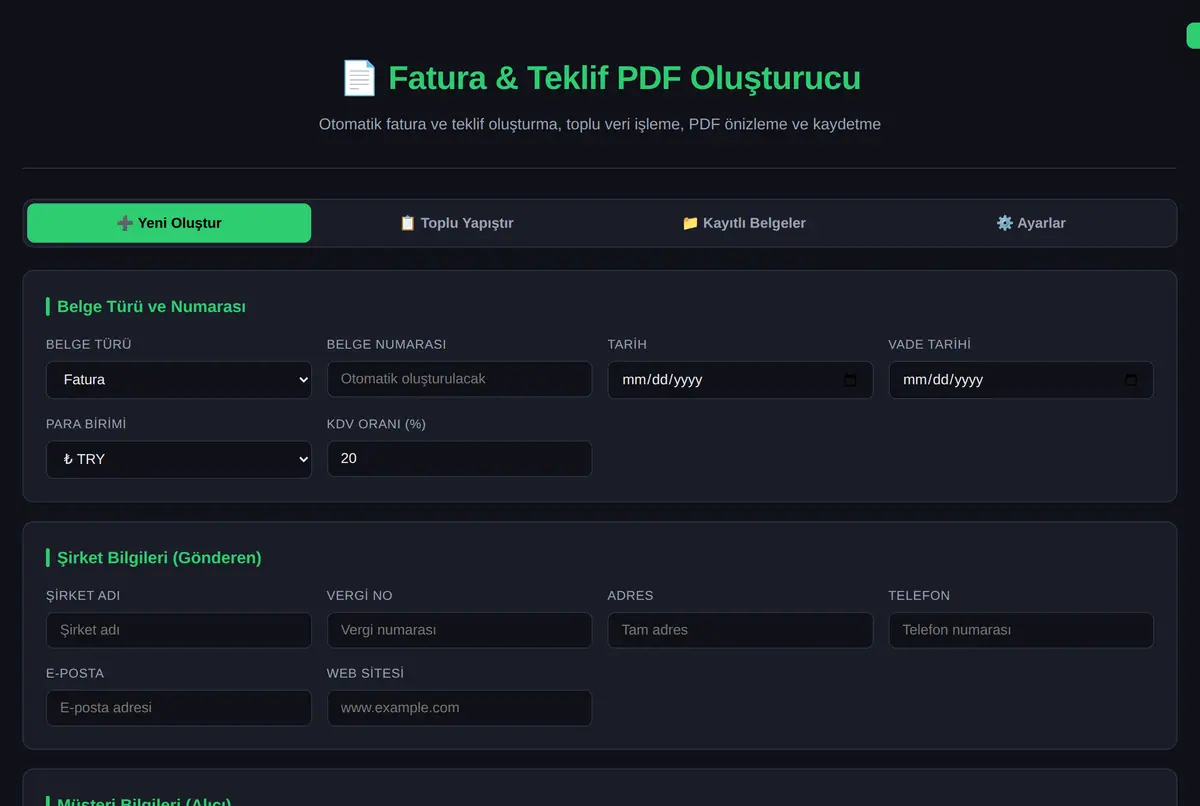The width and height of the screenshot is (1200, 806).
Task: Click the clipboard icon on Toplu Yapıştır
Action: 407,223
